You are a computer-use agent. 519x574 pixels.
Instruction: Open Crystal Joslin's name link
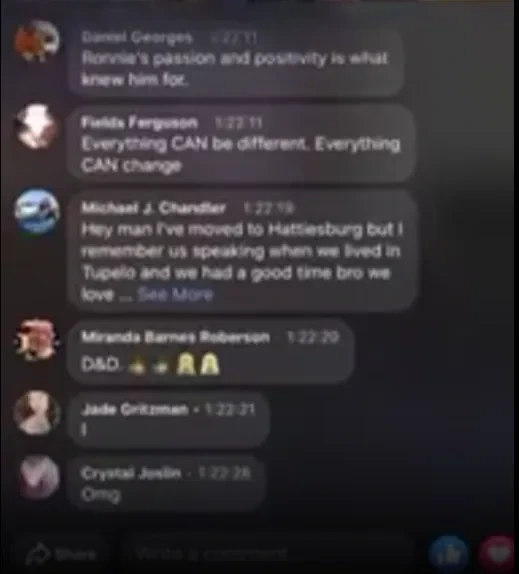tap(131, 473)
